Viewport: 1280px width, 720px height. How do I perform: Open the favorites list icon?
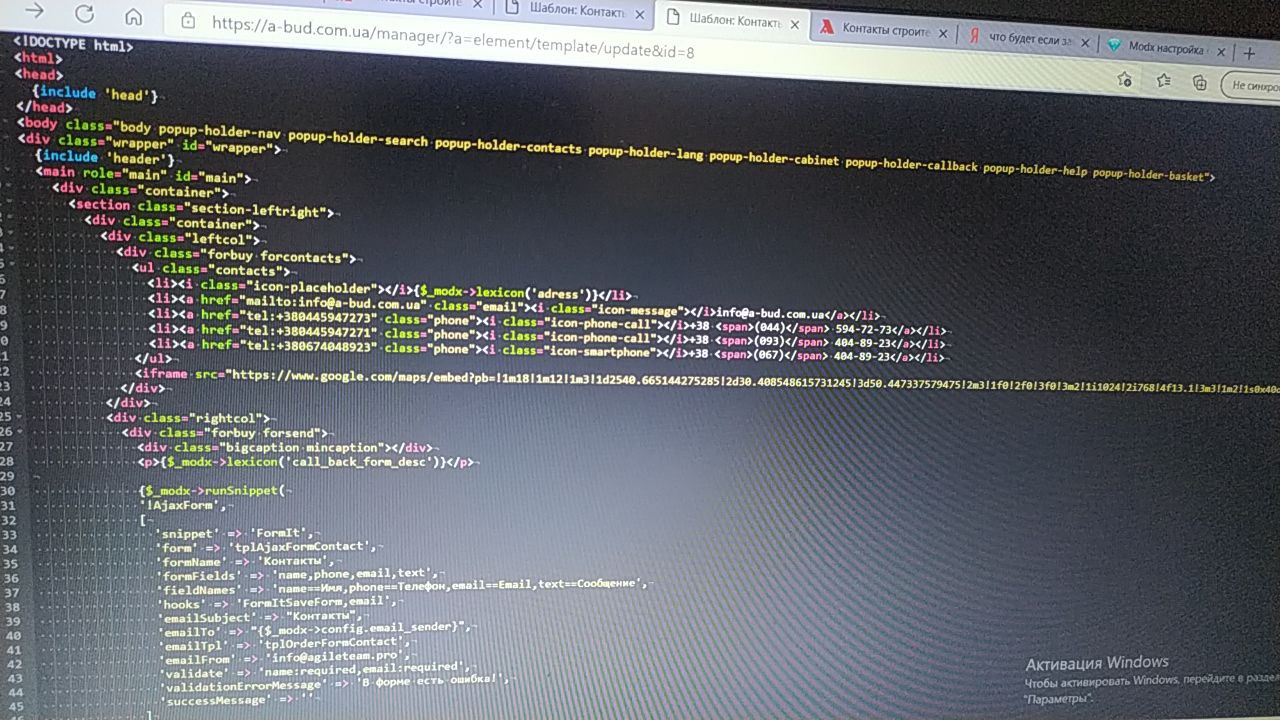pos(1163,80)
